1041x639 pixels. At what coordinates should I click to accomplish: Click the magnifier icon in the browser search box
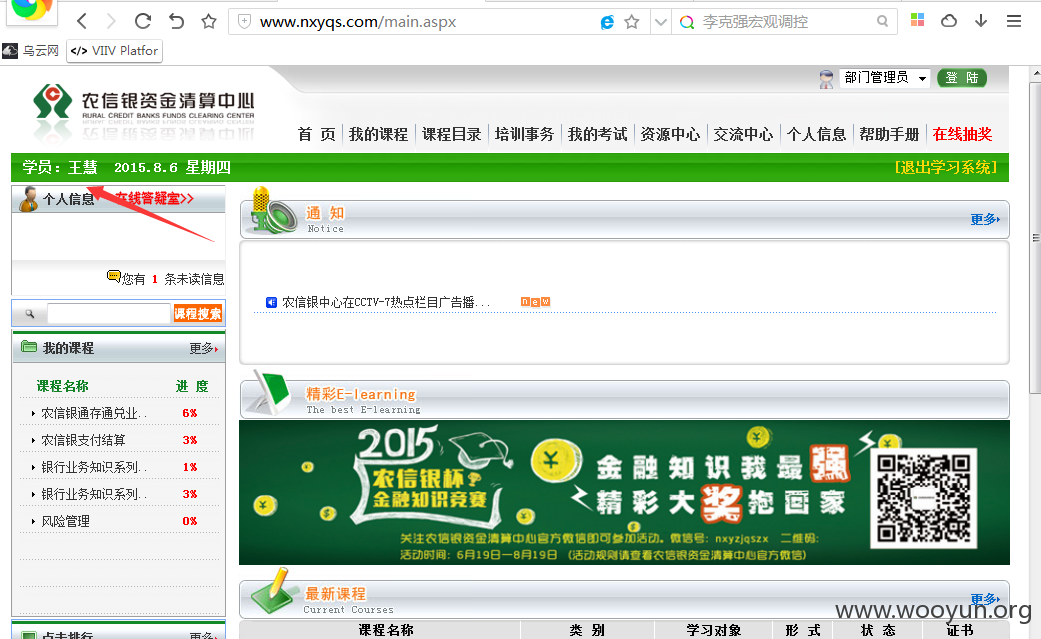click(882, 21)
